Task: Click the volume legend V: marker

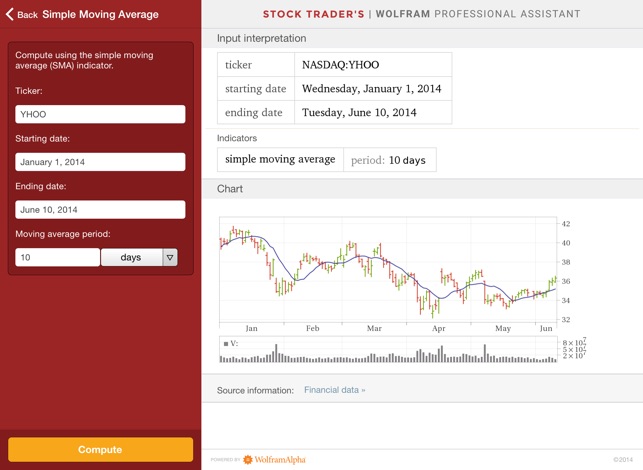Action: tap(231, 344)
